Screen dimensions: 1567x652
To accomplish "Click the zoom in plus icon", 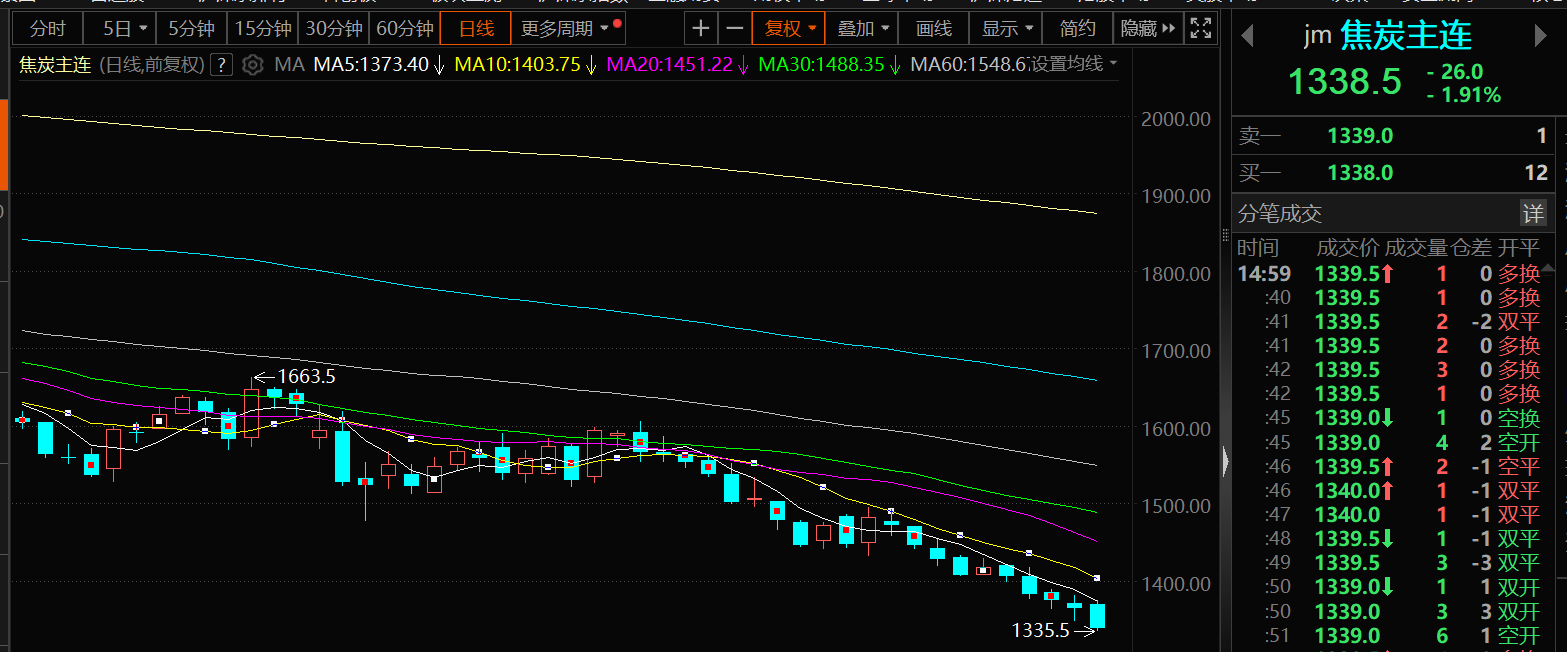I will pos(702,29).
